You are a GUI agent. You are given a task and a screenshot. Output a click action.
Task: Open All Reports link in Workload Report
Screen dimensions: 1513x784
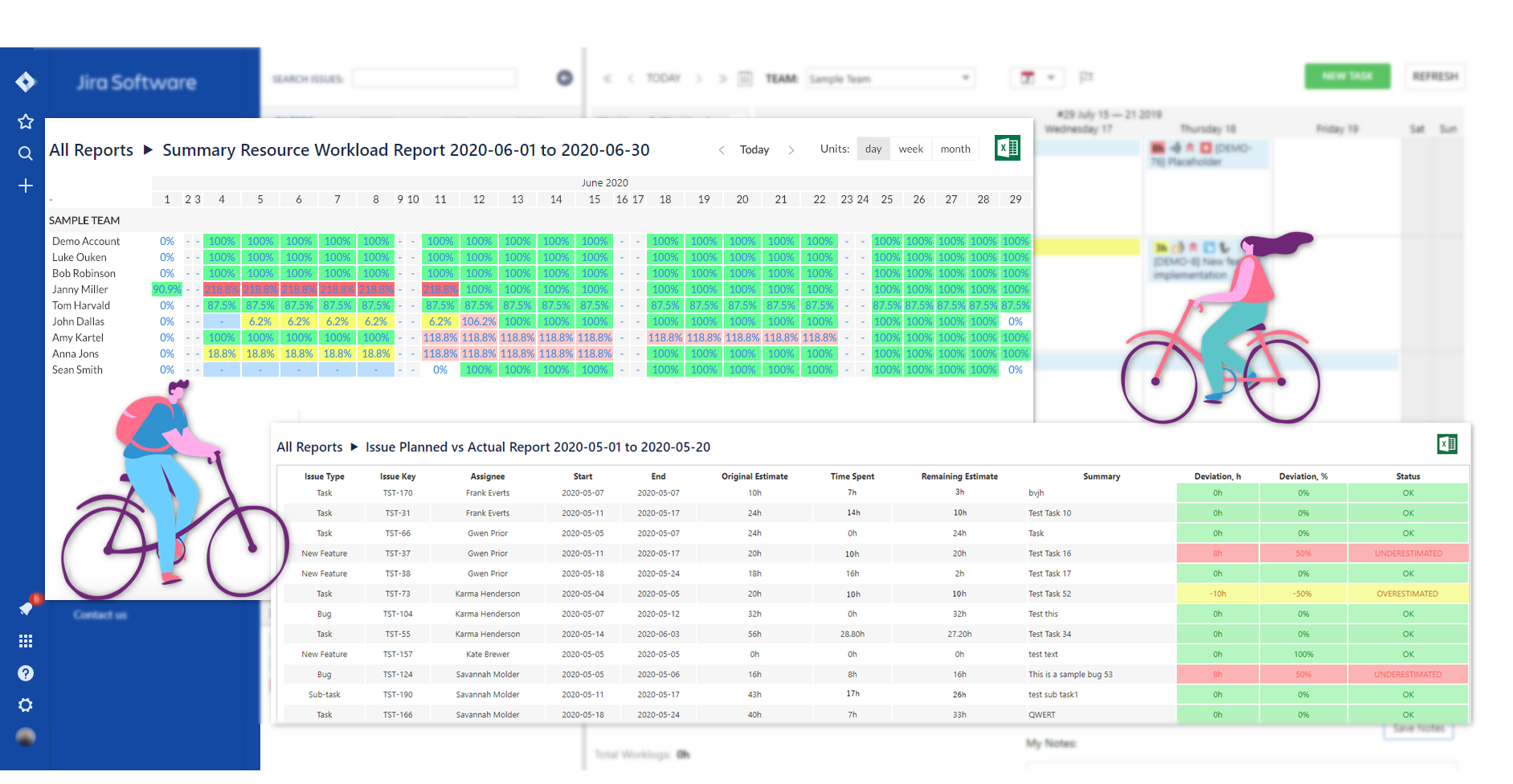92,150
